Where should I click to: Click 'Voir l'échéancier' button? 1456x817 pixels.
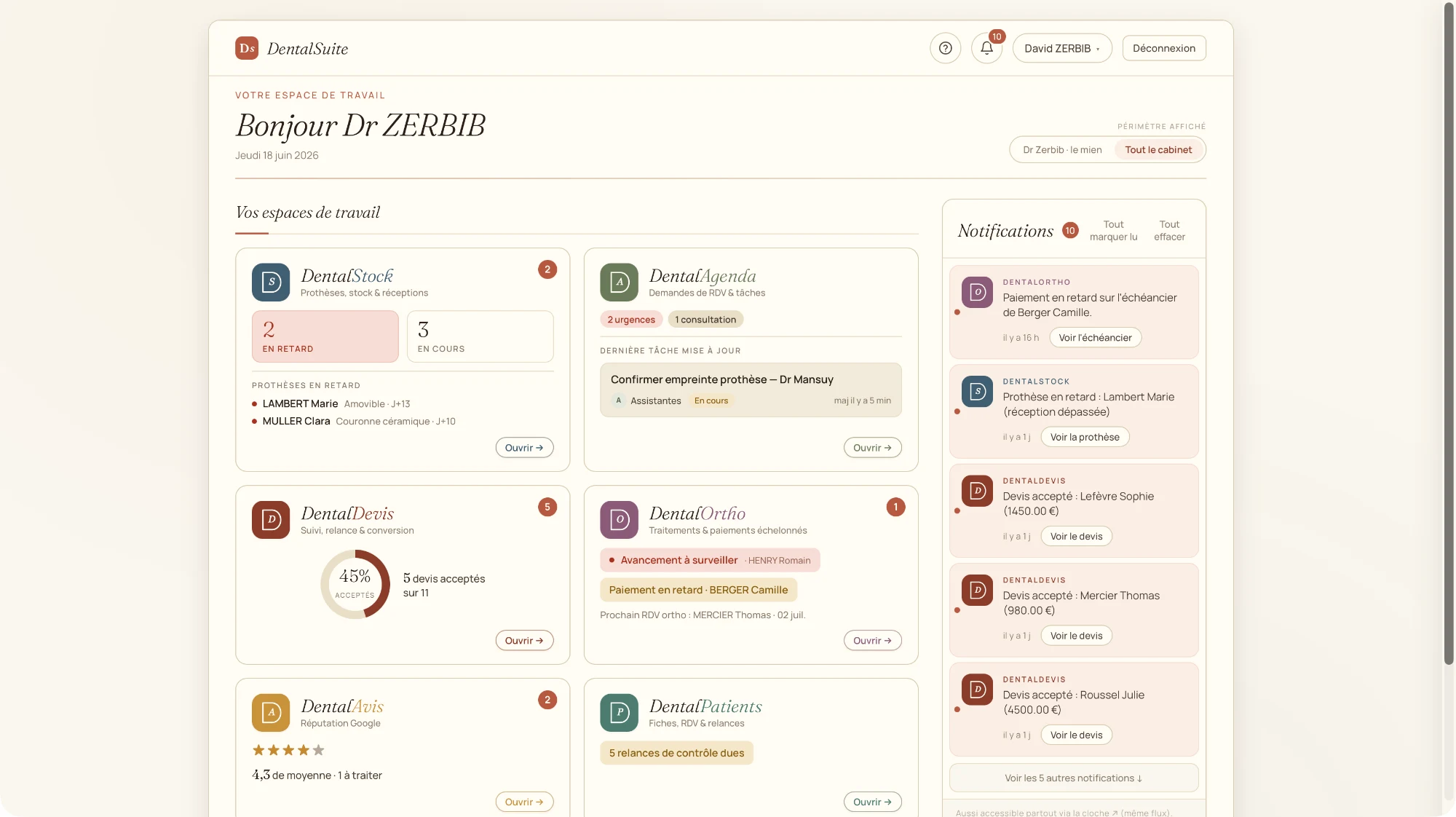[1095, 338]
